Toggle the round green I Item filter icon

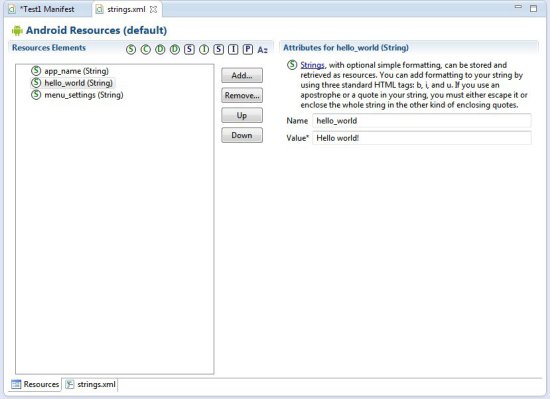tap(204, 49)
